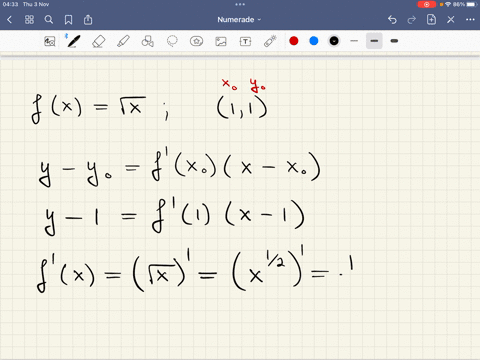
Task: Select the zoom window tool
Action: click(x=50, y=41)
